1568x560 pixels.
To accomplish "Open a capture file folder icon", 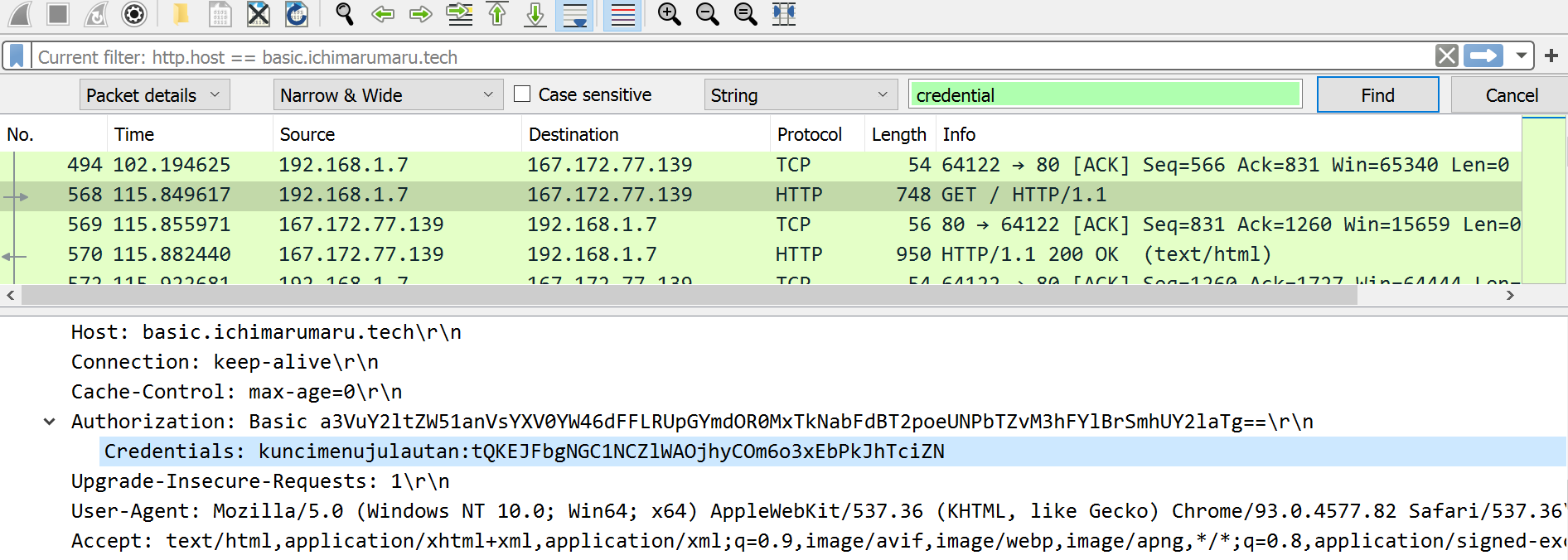I will [x=180, y=14].
